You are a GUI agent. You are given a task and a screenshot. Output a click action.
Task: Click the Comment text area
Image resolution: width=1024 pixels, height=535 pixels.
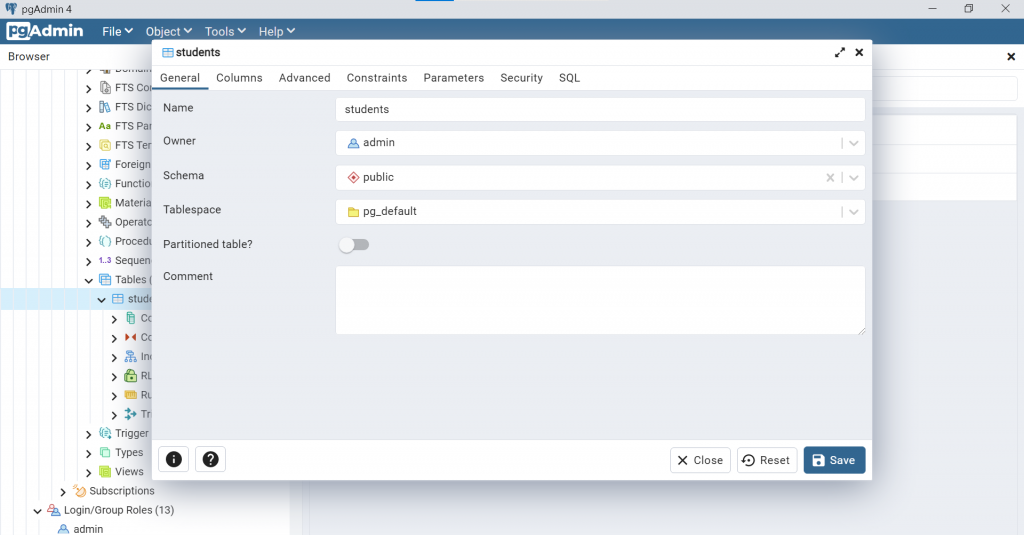click(600, 300)
